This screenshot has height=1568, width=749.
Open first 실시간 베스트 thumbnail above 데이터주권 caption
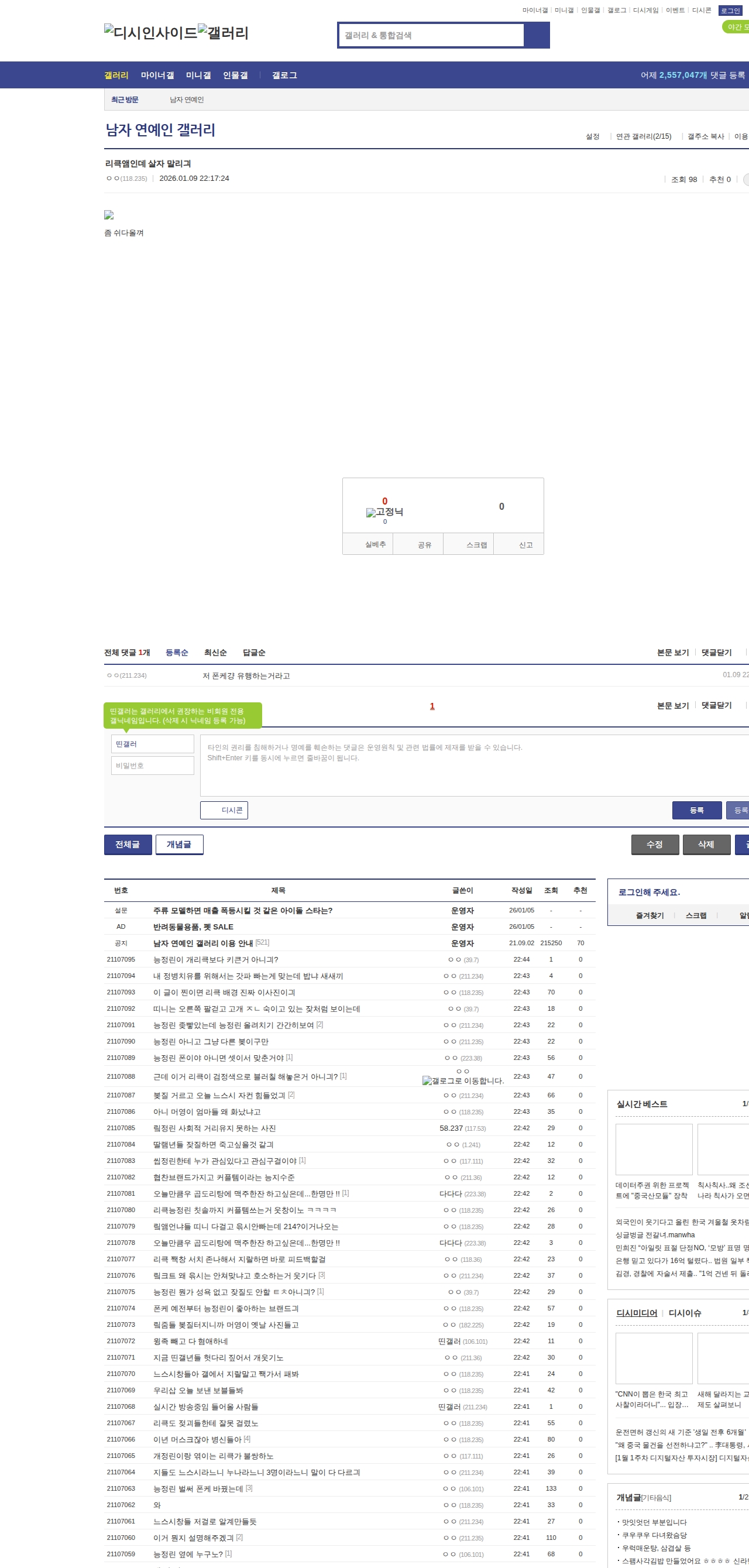pos(654,1149)
